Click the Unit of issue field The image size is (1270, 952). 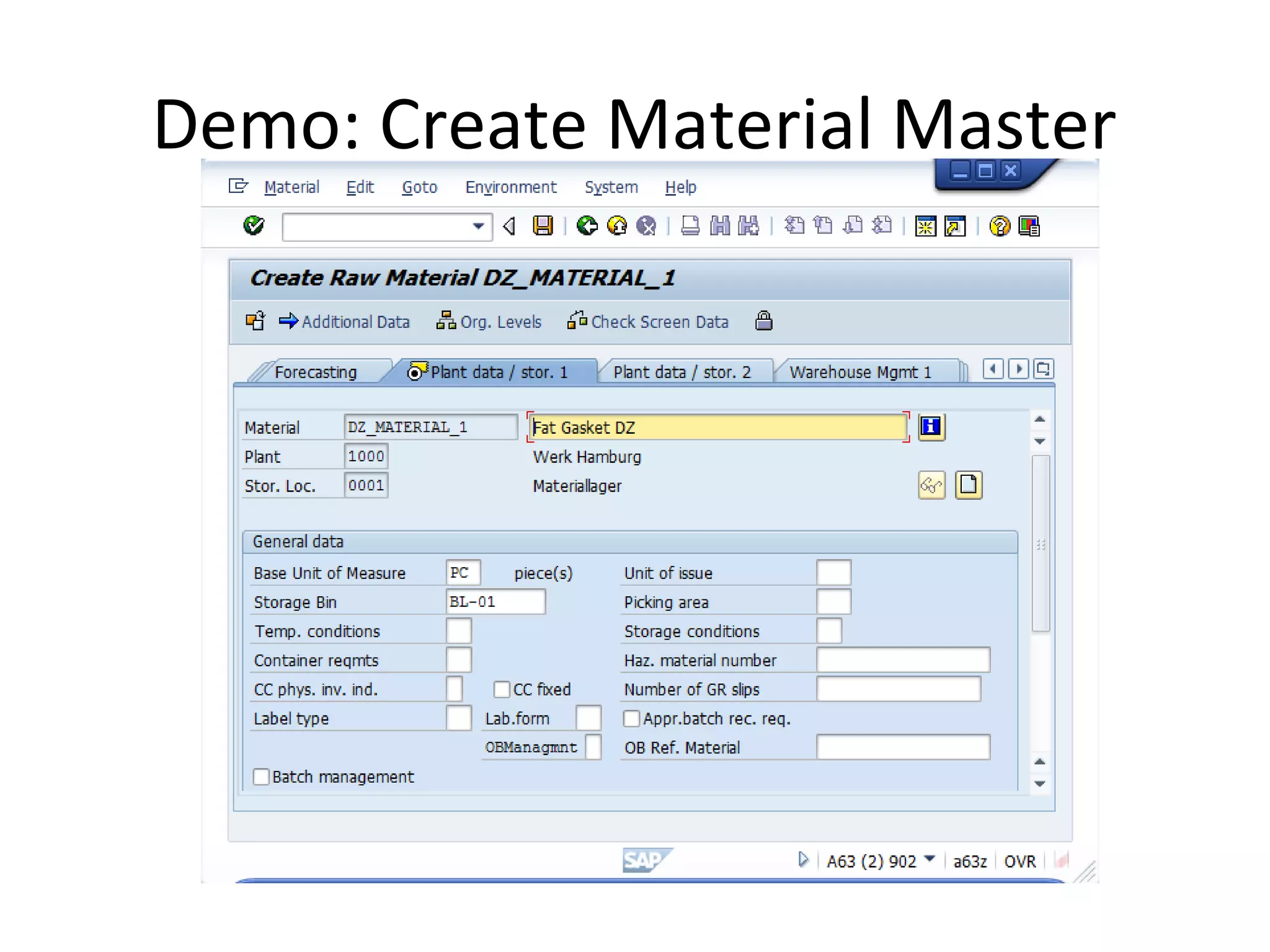833,573
